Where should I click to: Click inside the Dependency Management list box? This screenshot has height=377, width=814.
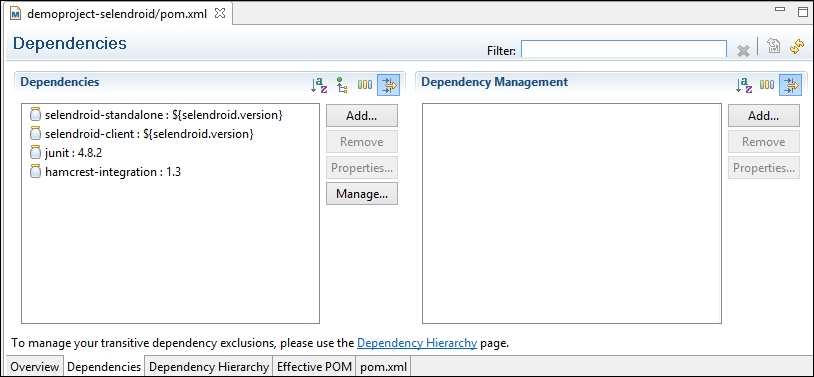pyautogui.click(x=572, y=213)
